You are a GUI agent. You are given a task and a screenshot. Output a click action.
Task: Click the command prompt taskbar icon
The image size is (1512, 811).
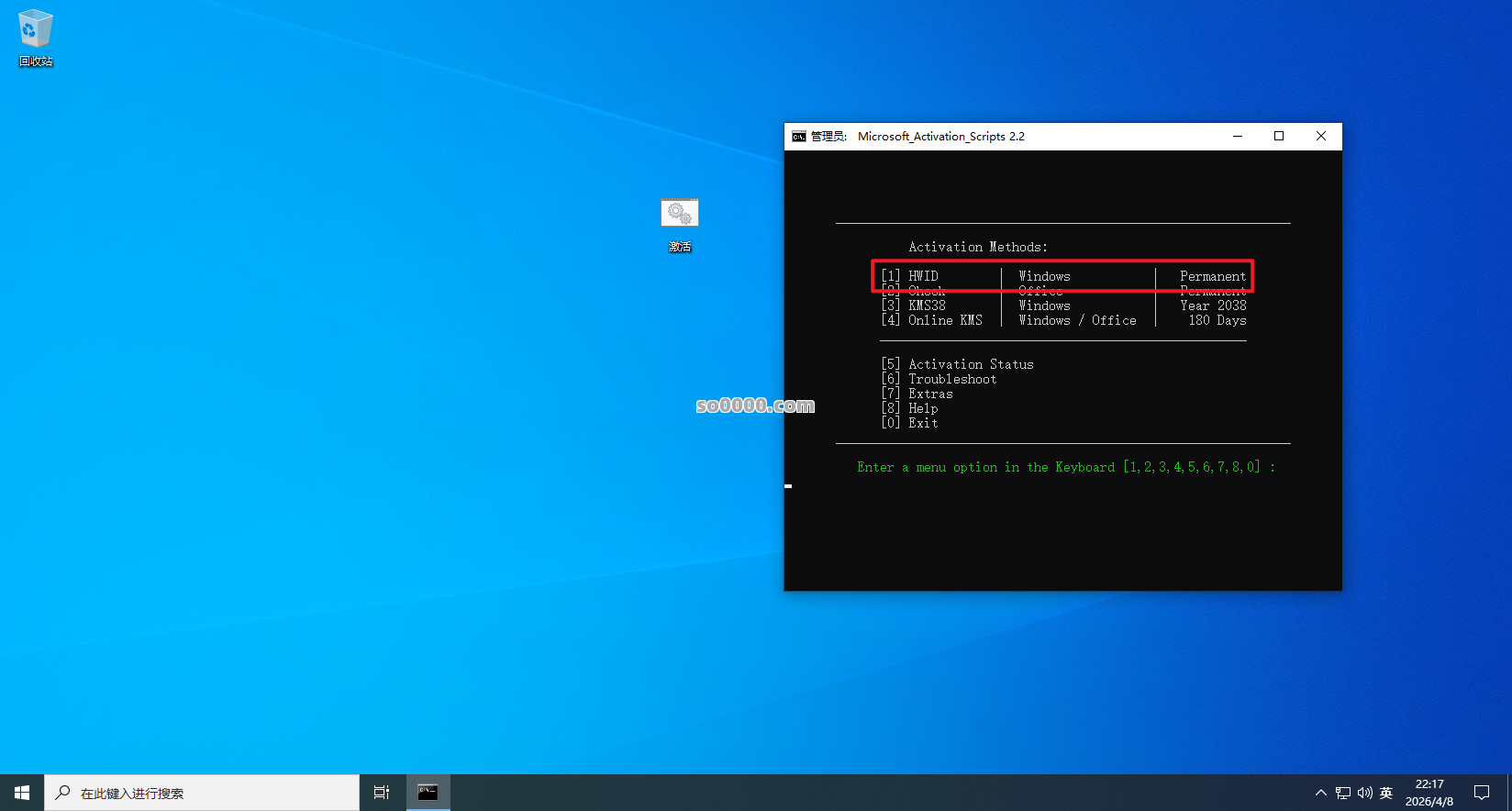428,793
